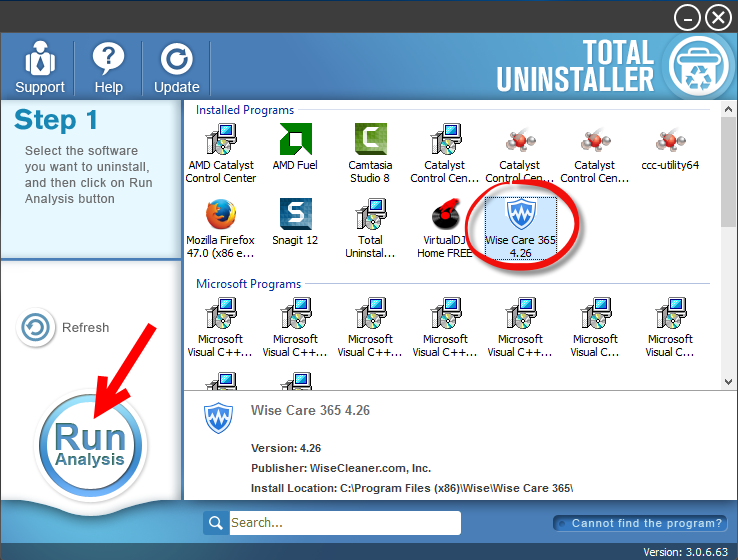
Task: Select Camtasia Studio 8 program
Action: tap(370, 153)
